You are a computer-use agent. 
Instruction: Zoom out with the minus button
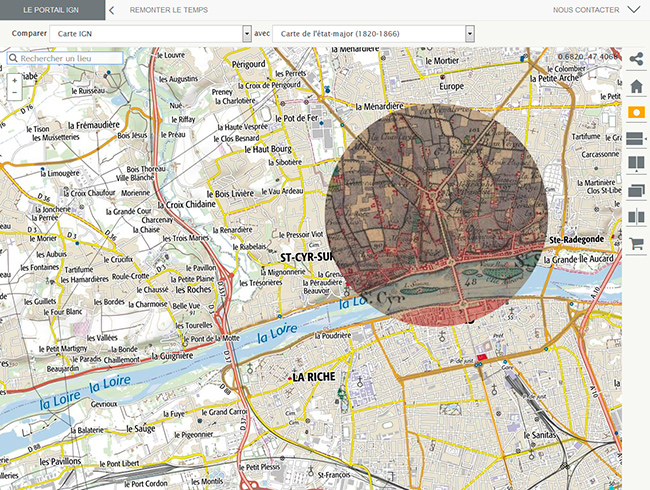click(x=15, y=92)
